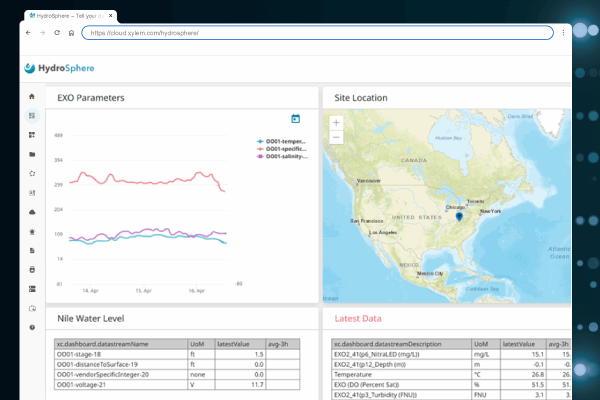
Task: Open the cloud icon in the sidebar
Action: click(32, 212)
